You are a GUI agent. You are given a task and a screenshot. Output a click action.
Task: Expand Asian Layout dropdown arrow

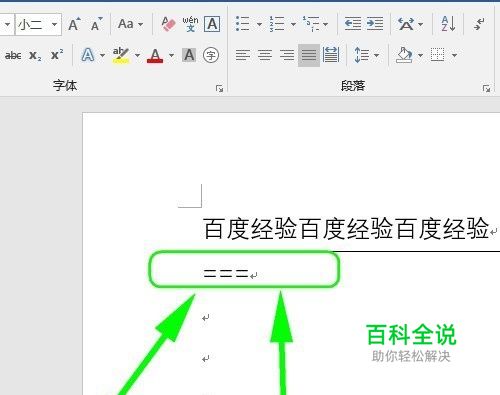(420, 24)
